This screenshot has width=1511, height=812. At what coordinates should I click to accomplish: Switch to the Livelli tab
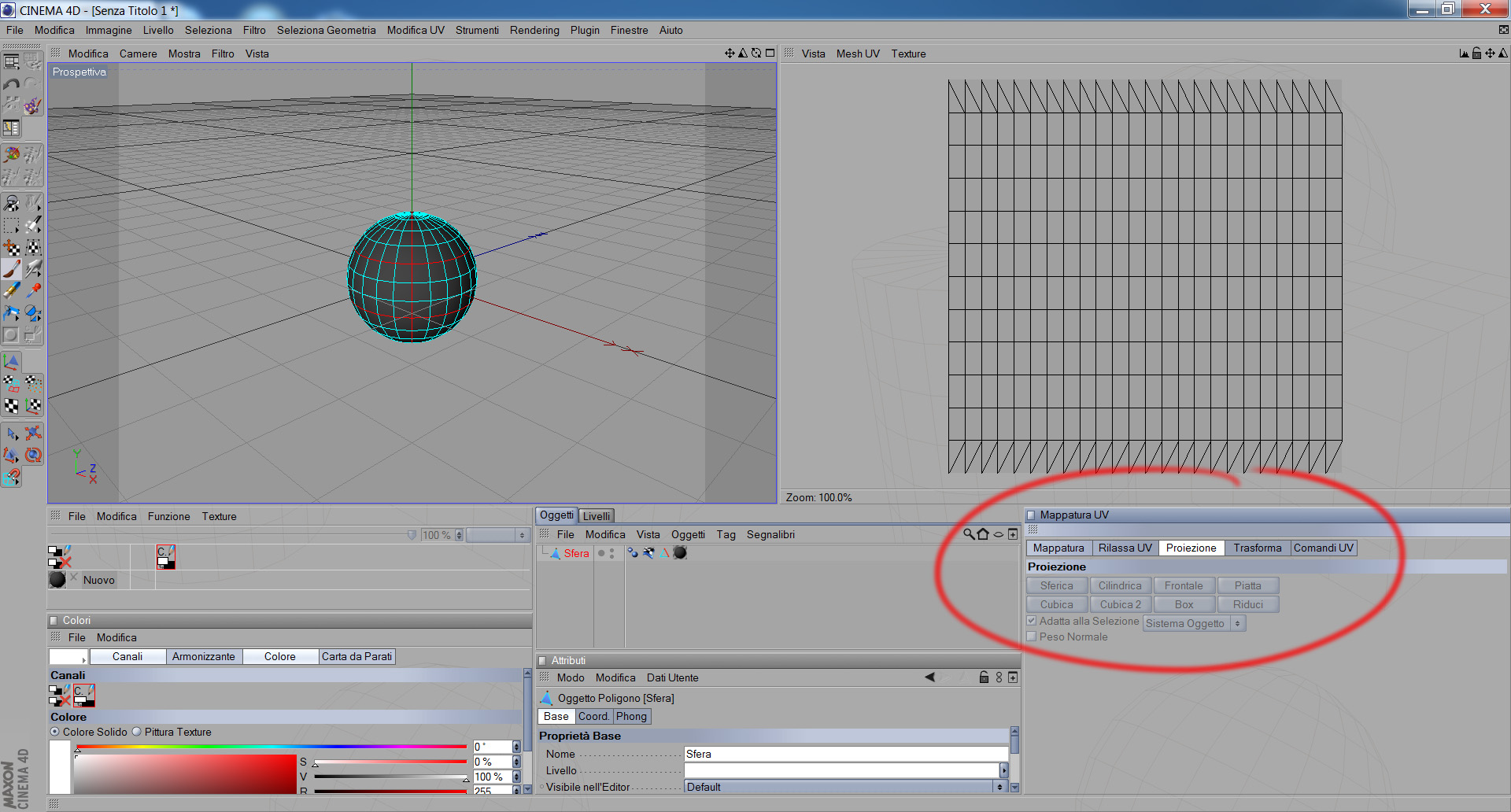[597, 516]
